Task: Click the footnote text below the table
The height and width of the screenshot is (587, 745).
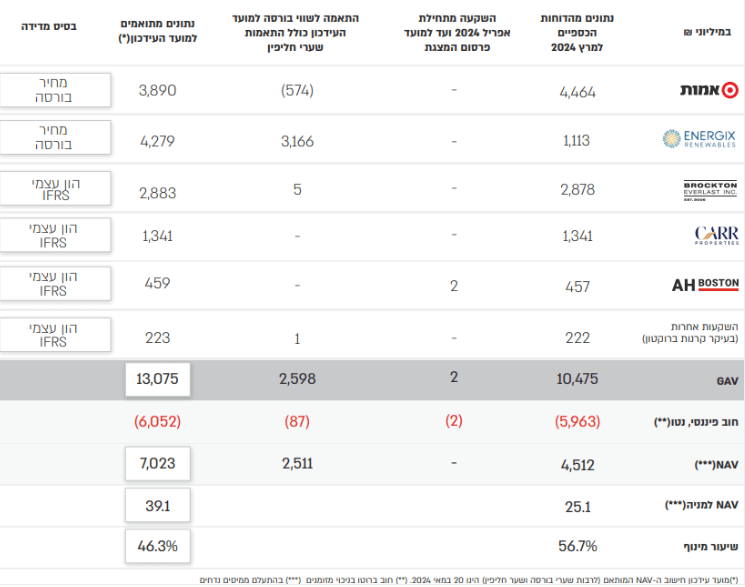Action: 468,580
